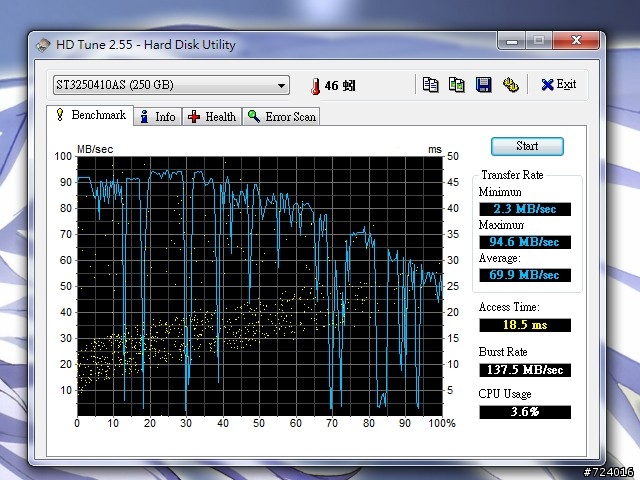640x480 pixels.
Task: Minimize the HD Tune window
Action: (512, 40)
